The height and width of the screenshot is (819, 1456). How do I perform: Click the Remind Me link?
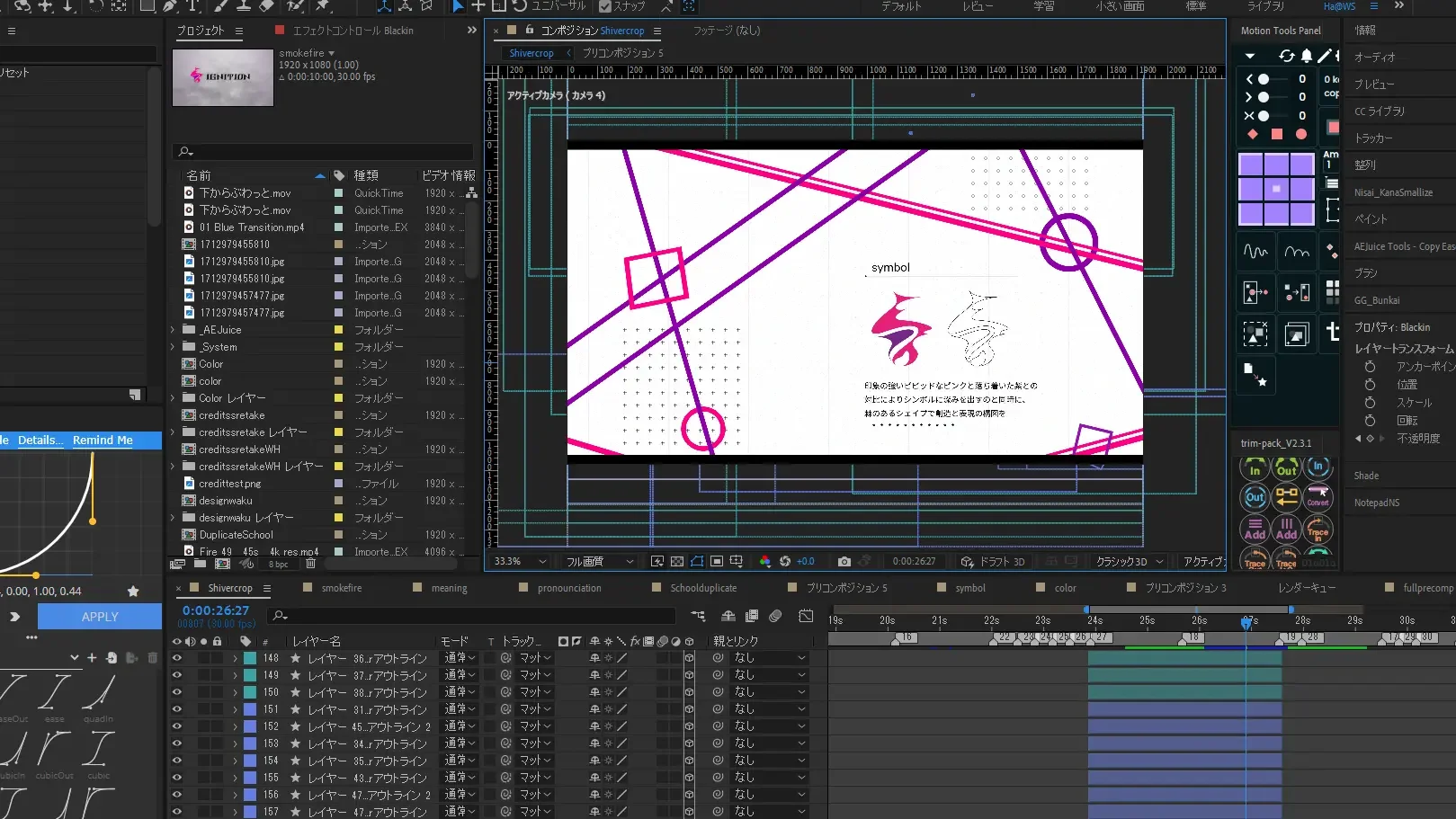click(x=103, y=441)
